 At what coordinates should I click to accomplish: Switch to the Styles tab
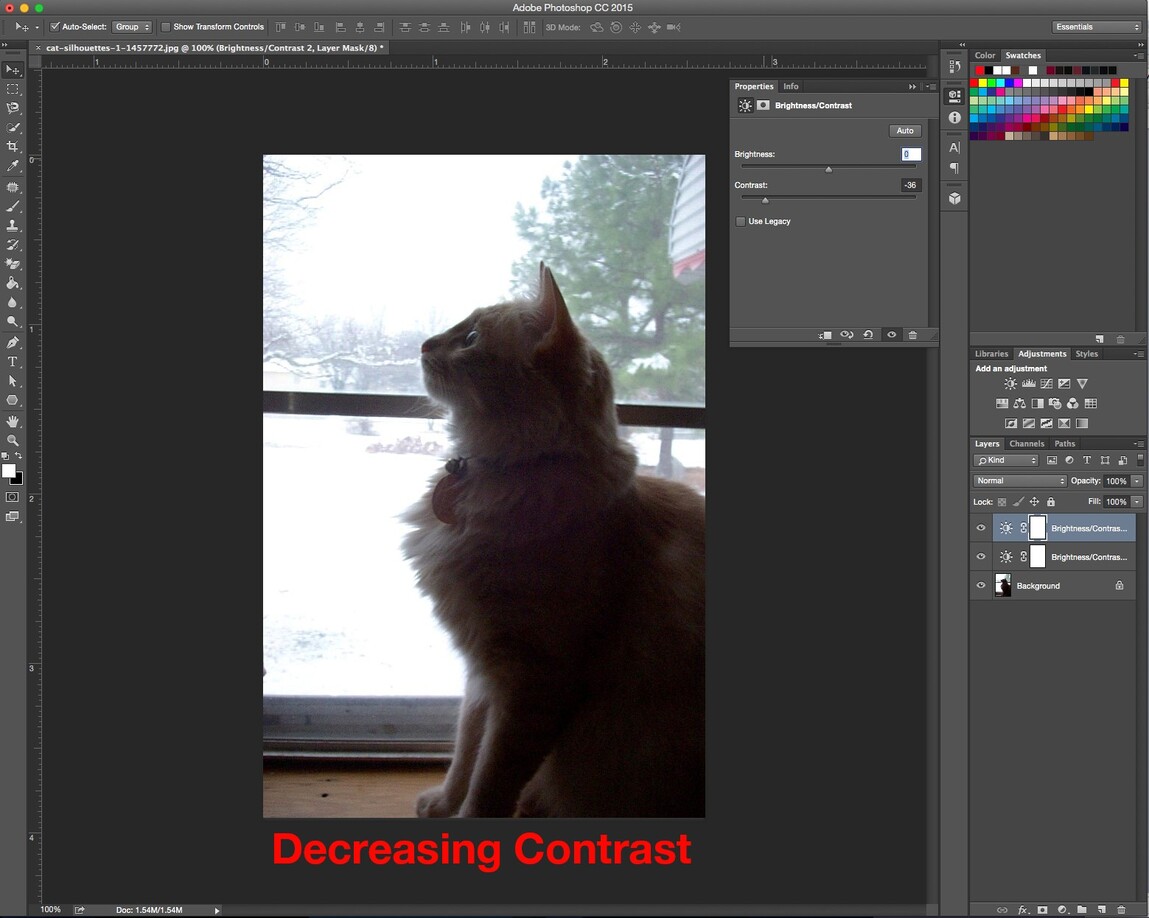[1087, 354]
